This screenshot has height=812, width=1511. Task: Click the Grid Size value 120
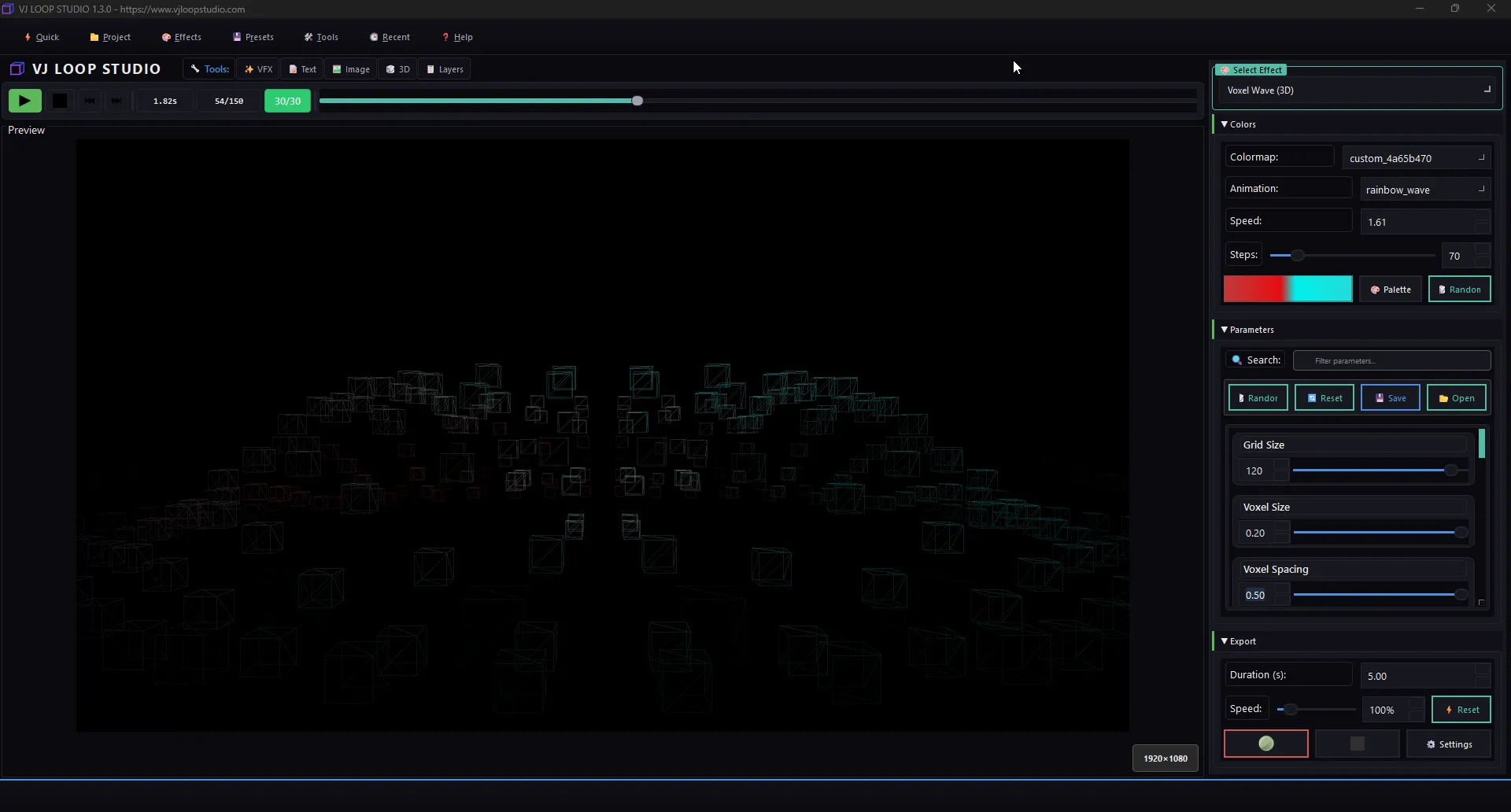[1255, 471]
